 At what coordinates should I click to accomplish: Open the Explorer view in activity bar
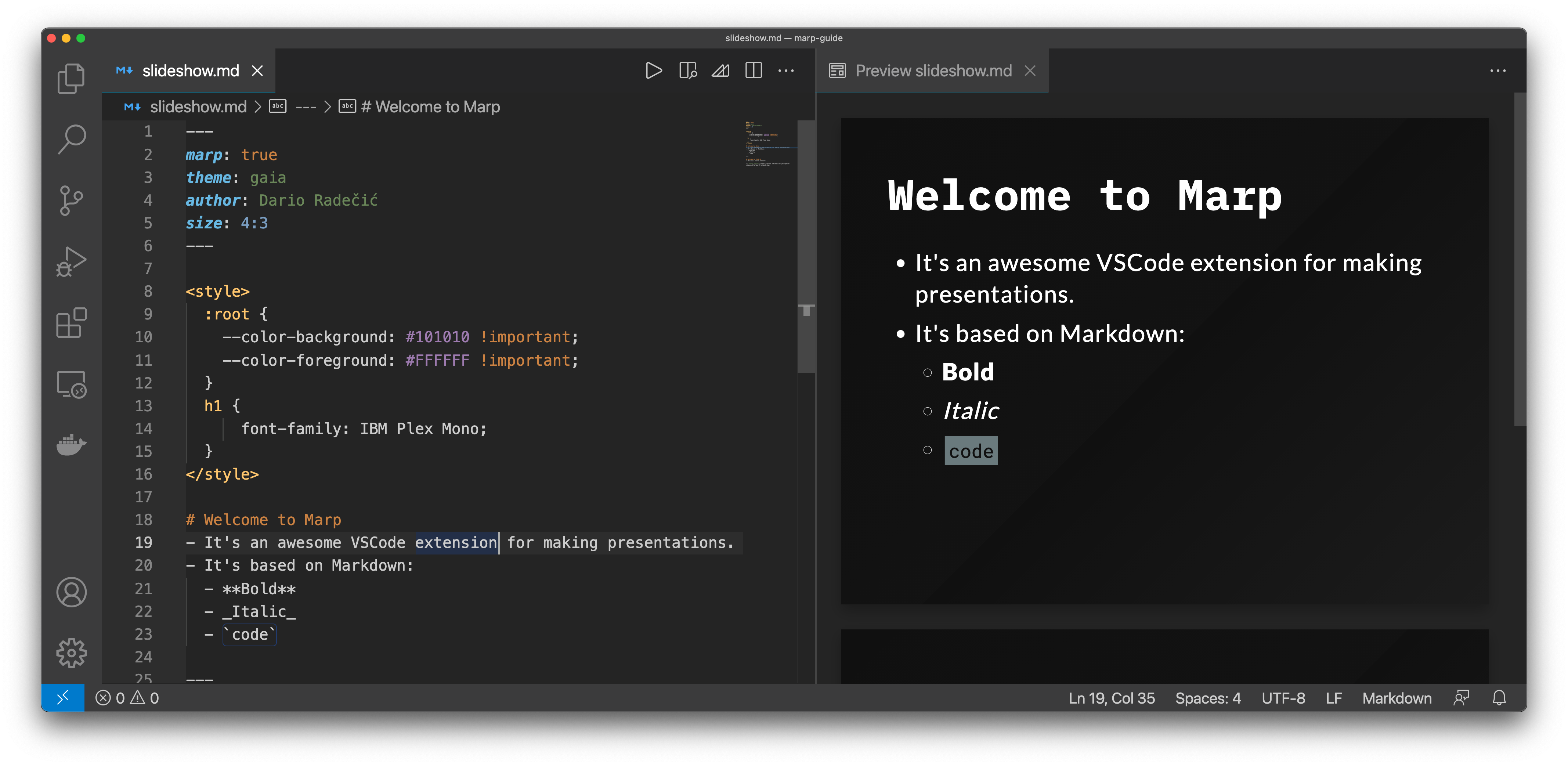pos(71,79)
